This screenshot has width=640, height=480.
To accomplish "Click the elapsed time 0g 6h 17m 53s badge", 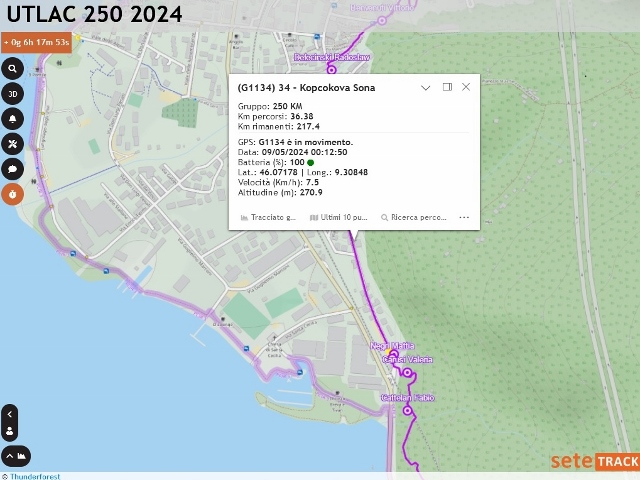I will (x=37, y=42).
